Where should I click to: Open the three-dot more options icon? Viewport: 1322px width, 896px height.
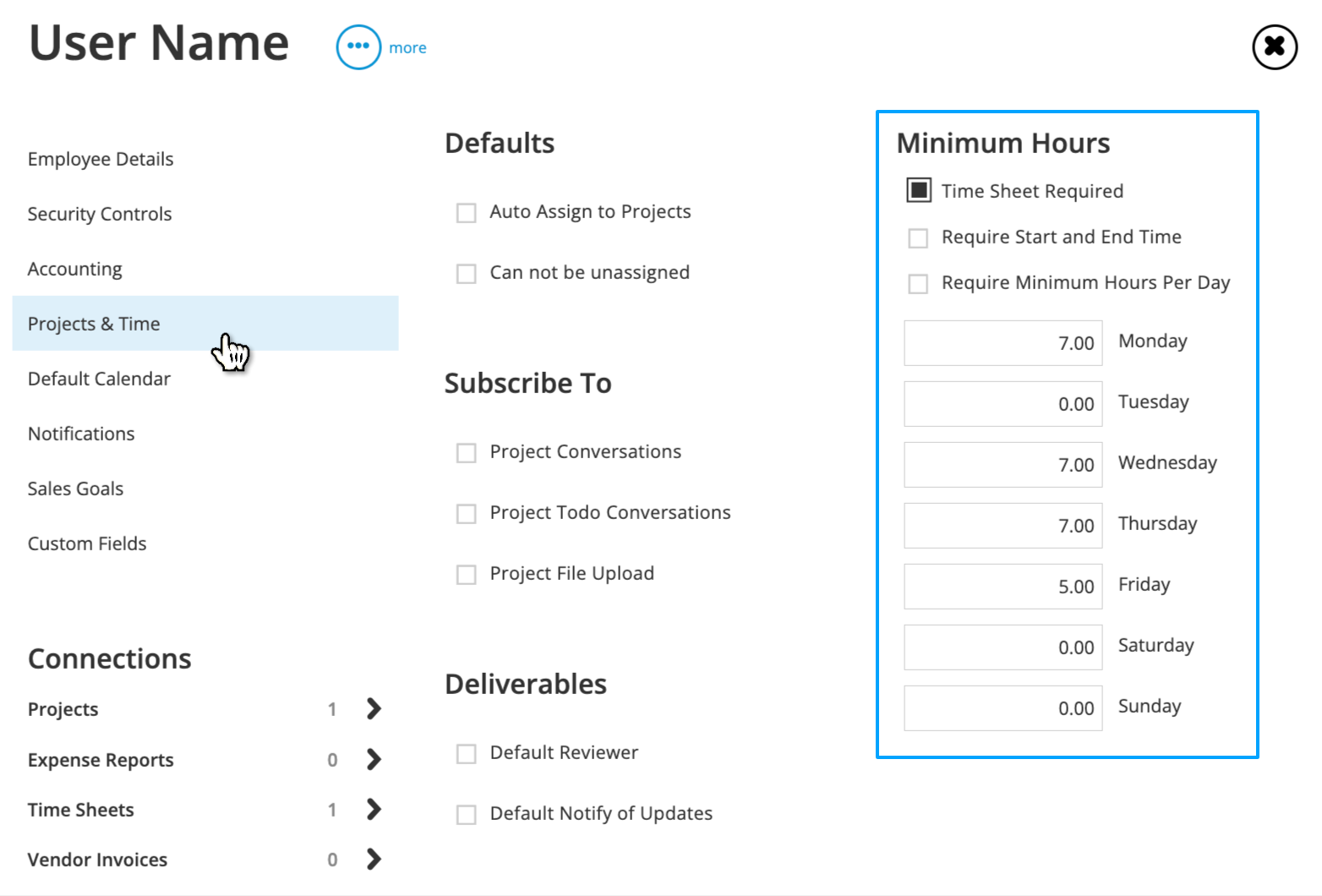tap(358, 46)
